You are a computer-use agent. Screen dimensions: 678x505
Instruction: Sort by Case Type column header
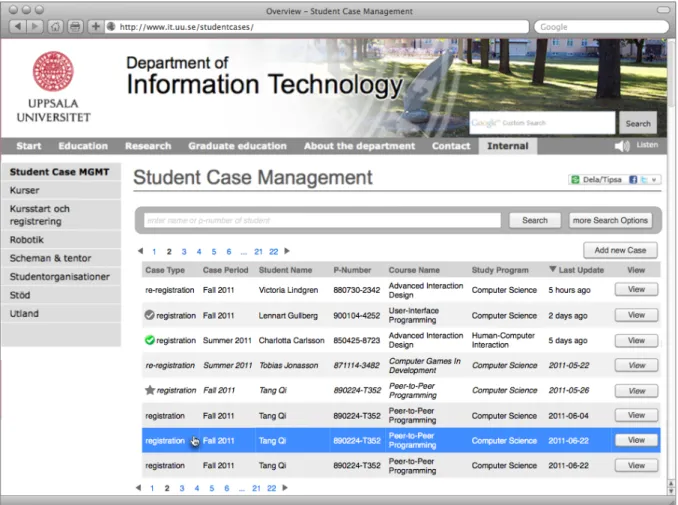pos(165,270)
